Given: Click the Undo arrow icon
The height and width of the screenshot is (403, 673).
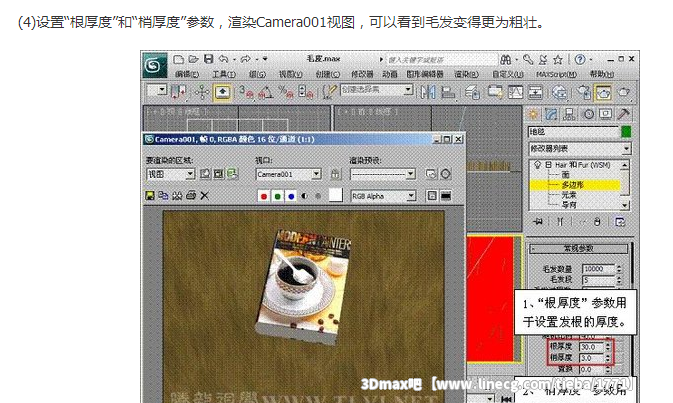Looking at the screenshot, I should [224, 59].
